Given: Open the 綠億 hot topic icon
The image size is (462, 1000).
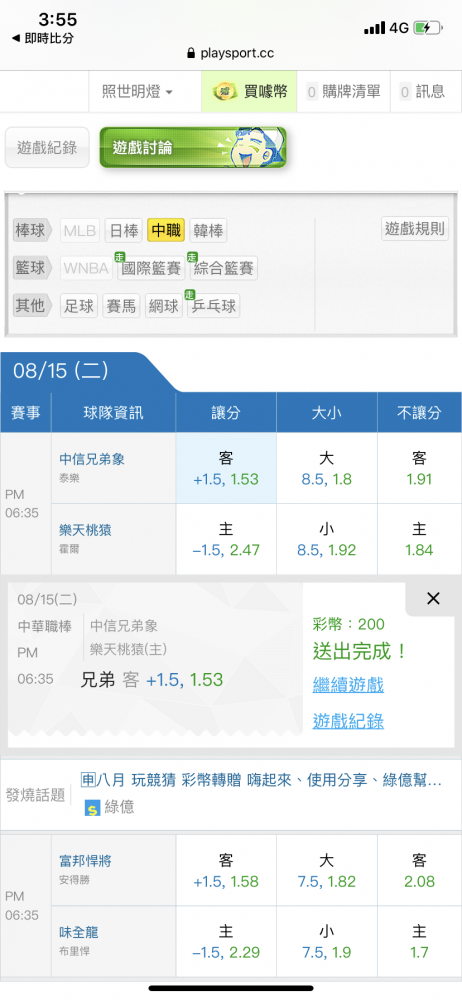Looking at the screenshot, I should click(x=92, y=808).
